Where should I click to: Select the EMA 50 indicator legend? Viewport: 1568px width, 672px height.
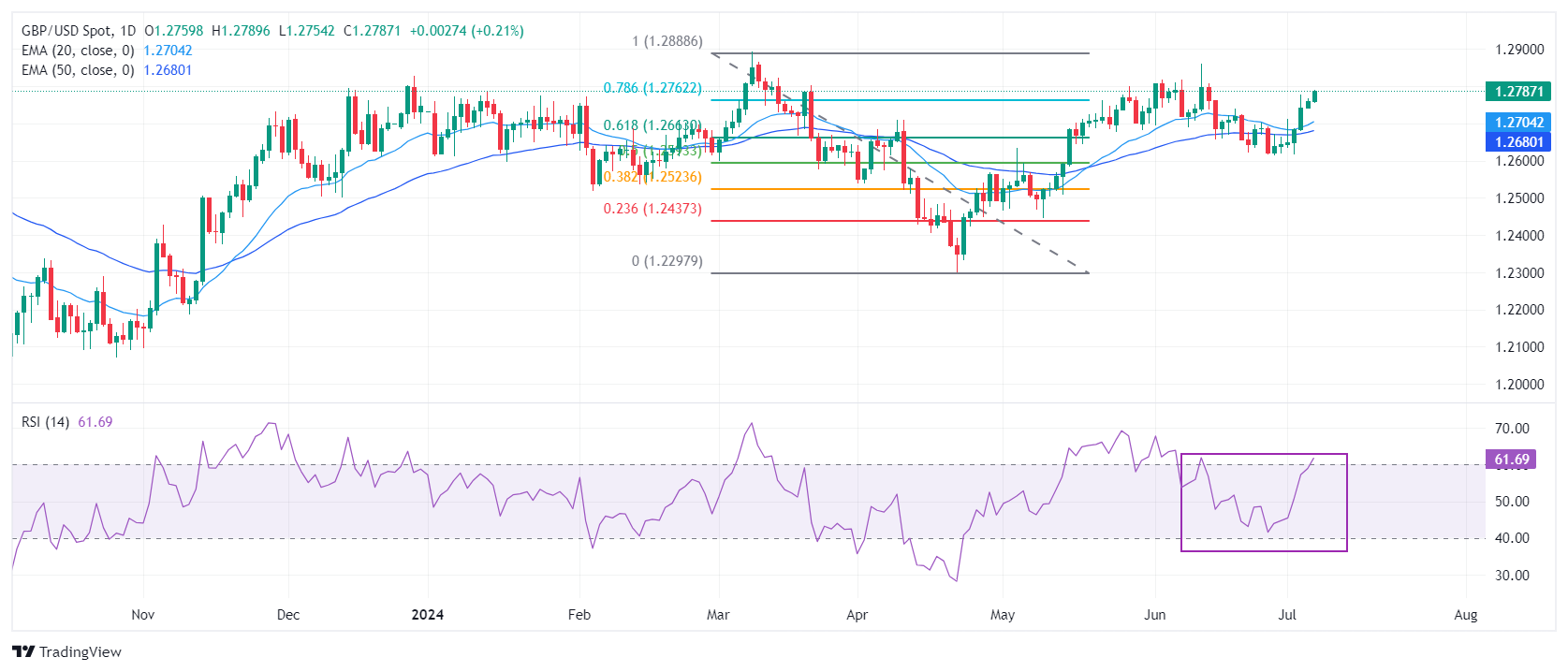coord(107,70)
